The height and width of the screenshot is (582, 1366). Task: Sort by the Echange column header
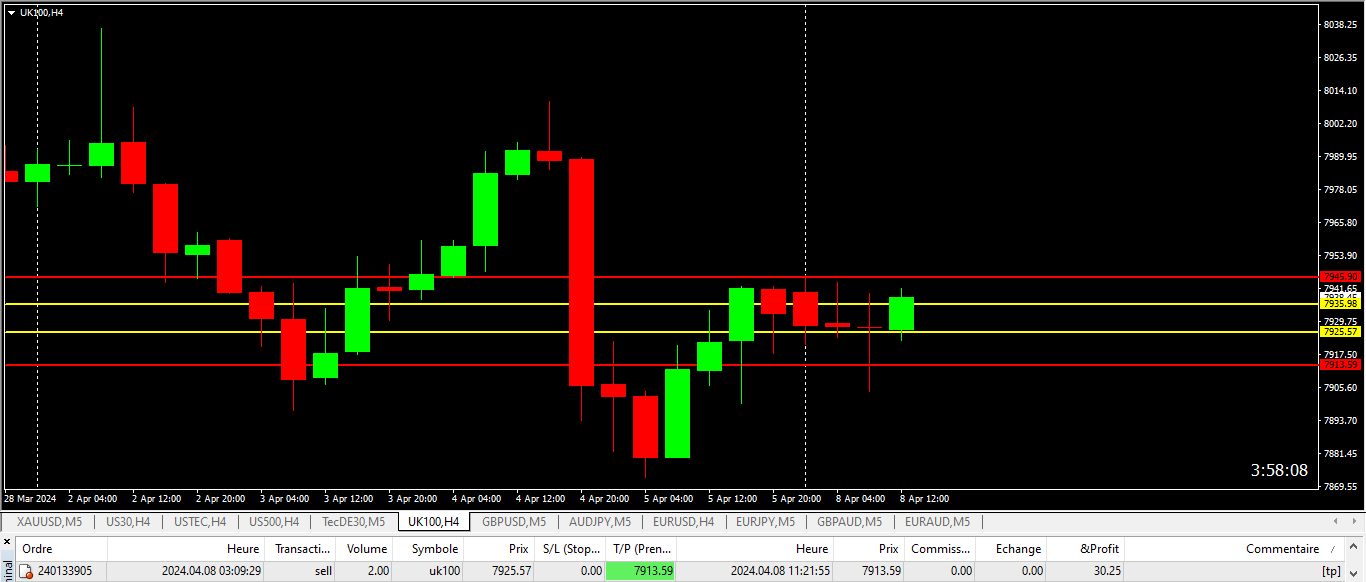click(1011, 549)
